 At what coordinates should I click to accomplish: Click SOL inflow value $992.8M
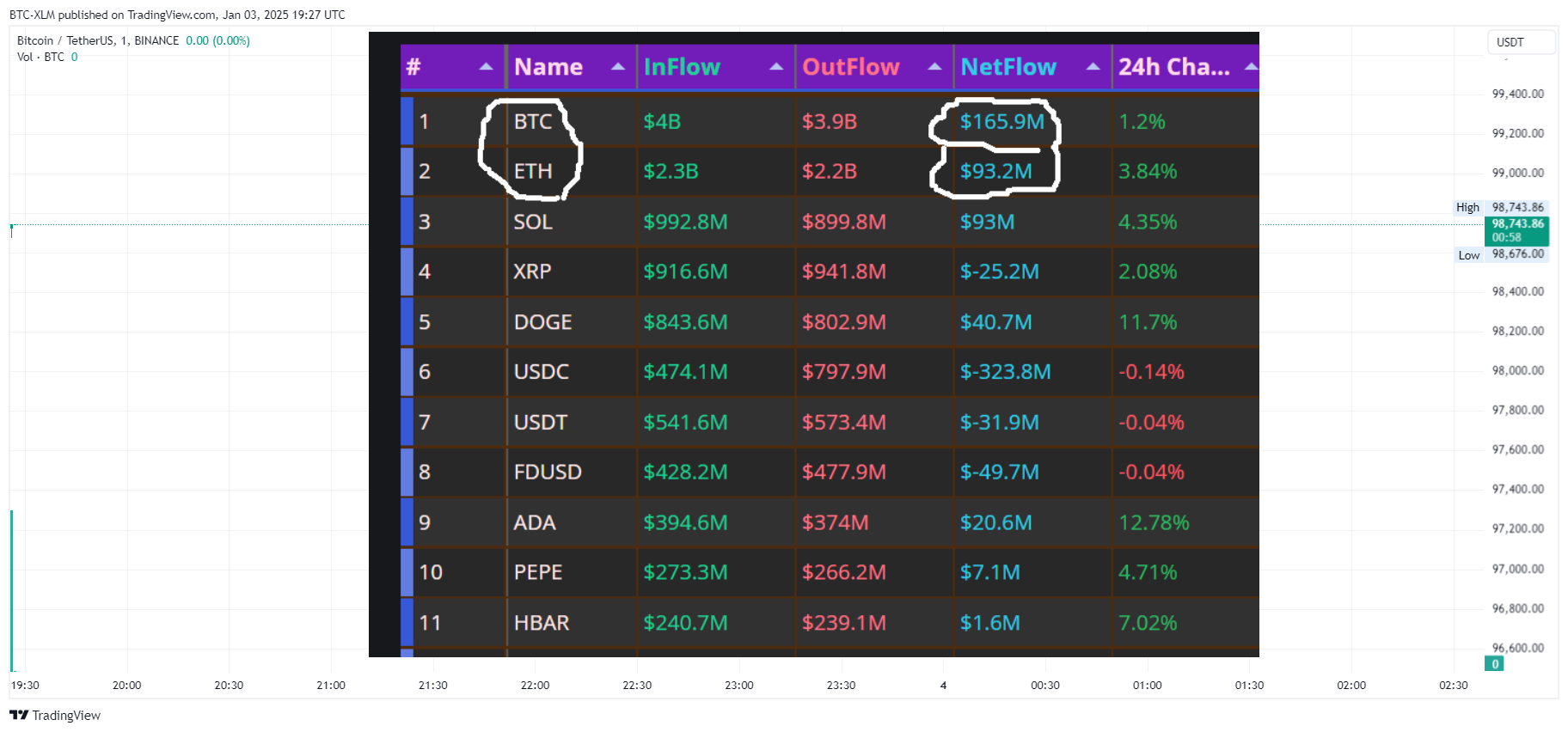685,222
